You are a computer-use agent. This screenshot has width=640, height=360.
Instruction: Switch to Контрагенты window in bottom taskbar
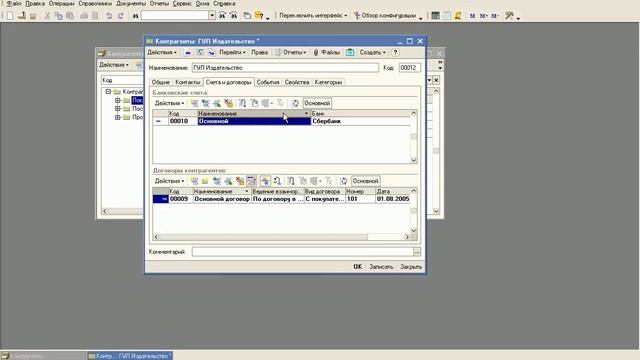[44, 356]
